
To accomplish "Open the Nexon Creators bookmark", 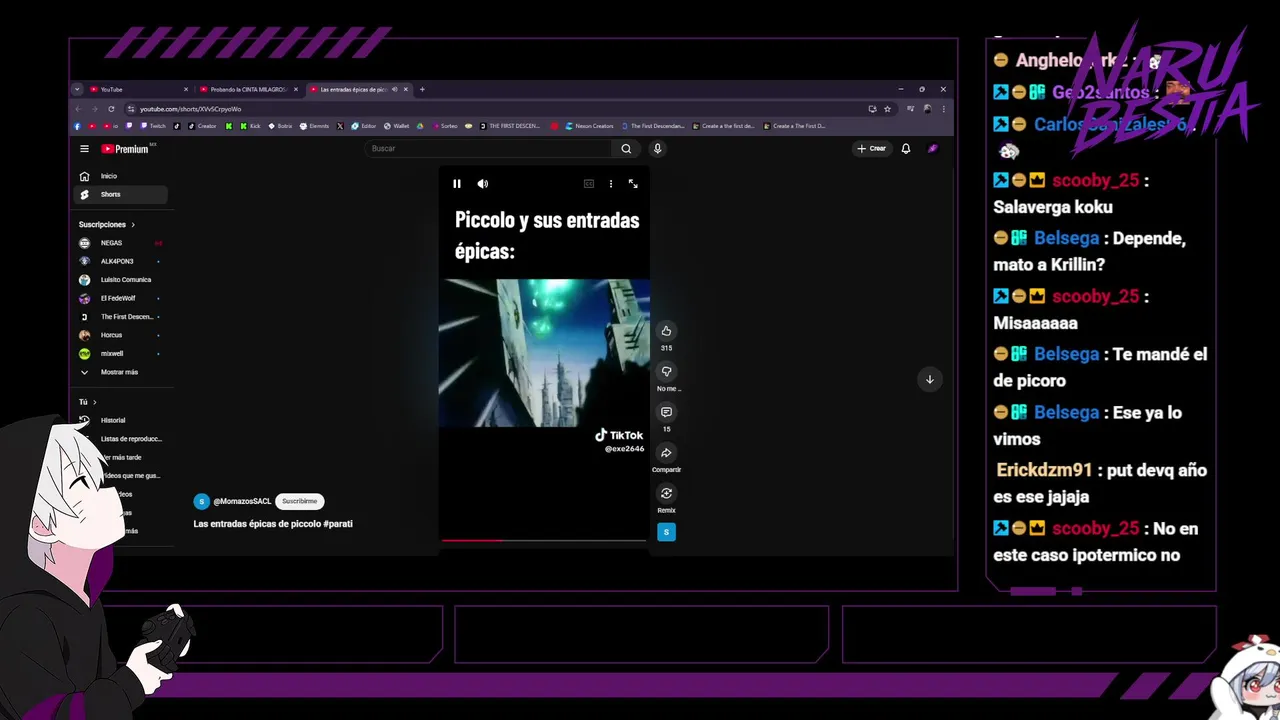I will [590, 126].
